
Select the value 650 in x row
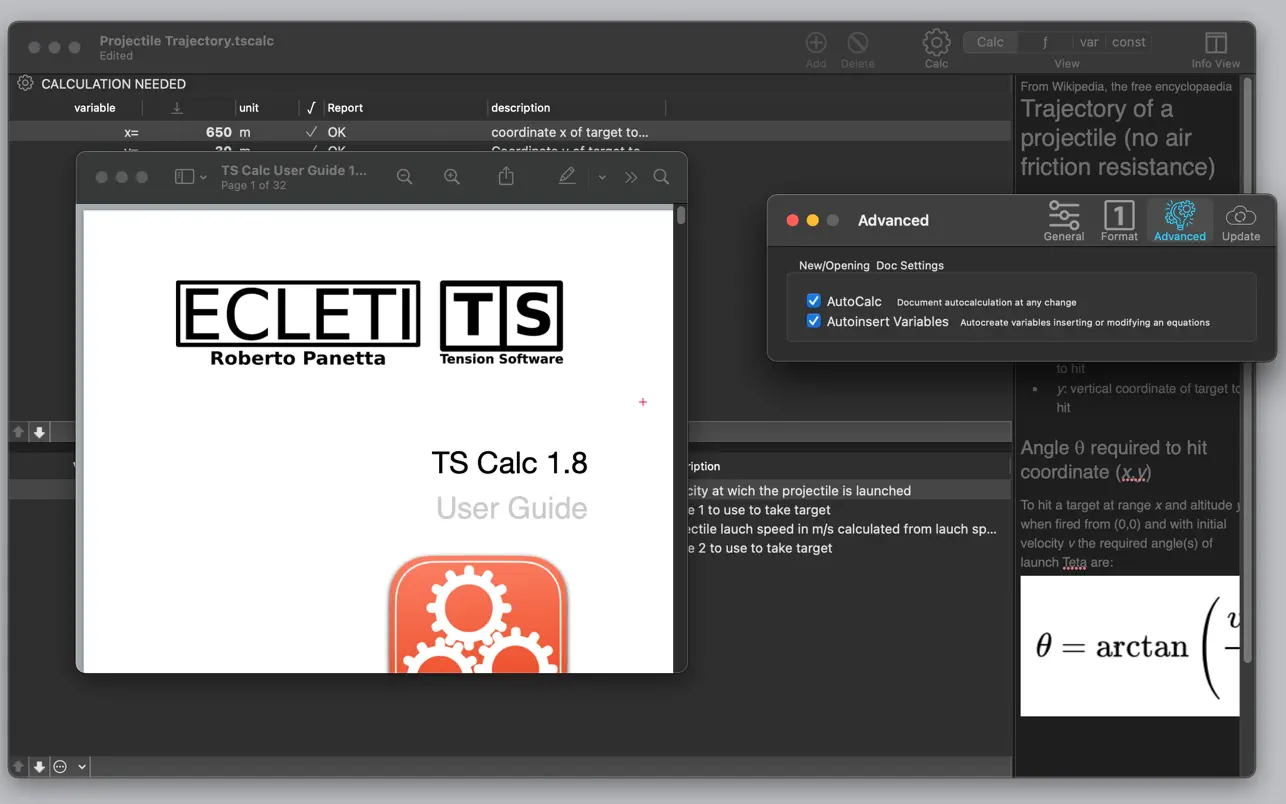pyautogui.click(x=219, y=132)
